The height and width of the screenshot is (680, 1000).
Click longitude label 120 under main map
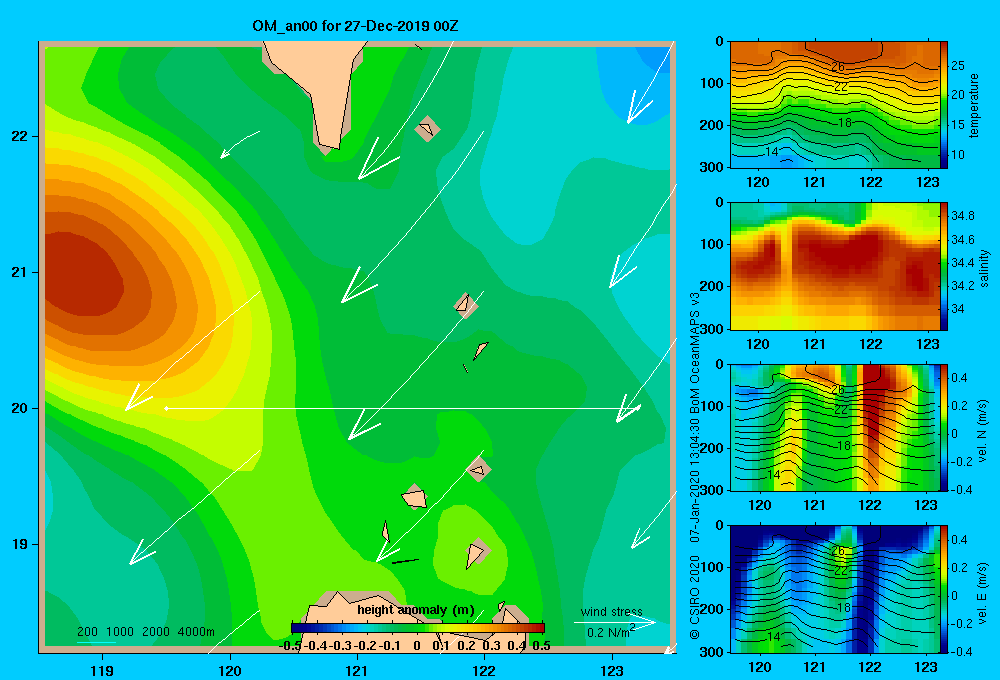[230, 670]
